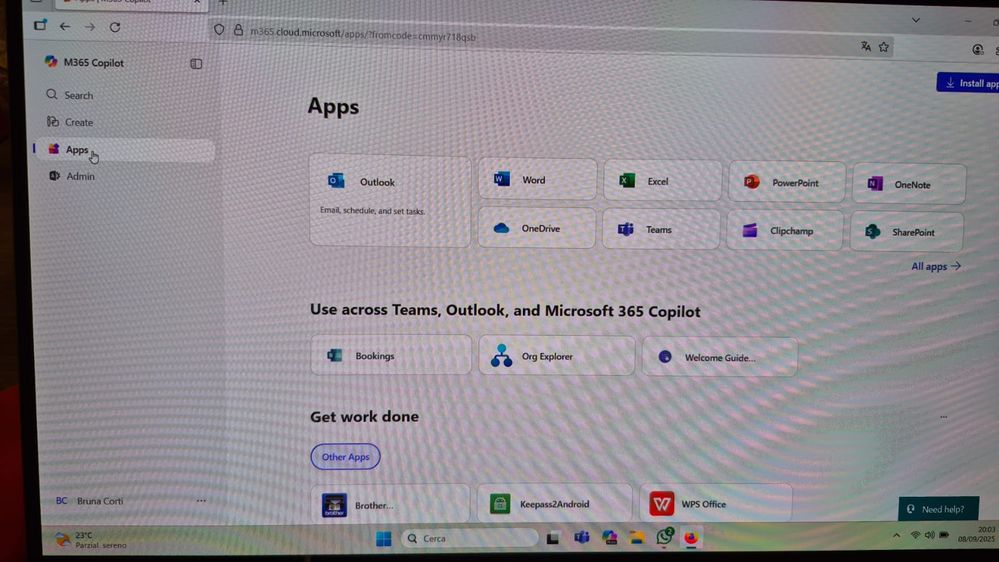Collapse the M365 Copilot sidebar panel icon
Screen dimensions: 999x562
click(196, 64)
